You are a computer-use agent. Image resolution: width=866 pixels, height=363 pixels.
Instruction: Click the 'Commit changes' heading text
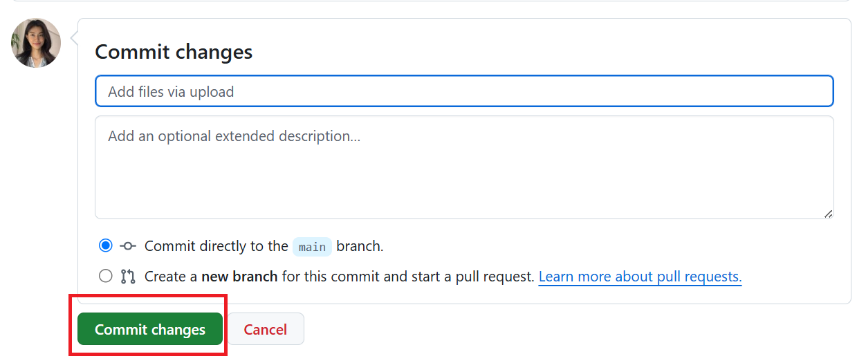tap(173, 52)
